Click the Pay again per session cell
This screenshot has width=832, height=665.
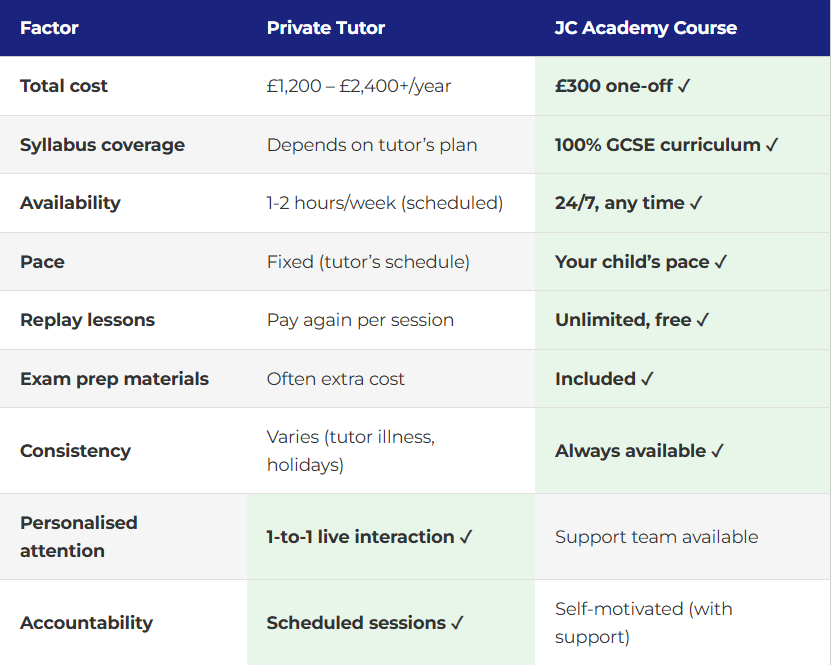tap(360, 320)
